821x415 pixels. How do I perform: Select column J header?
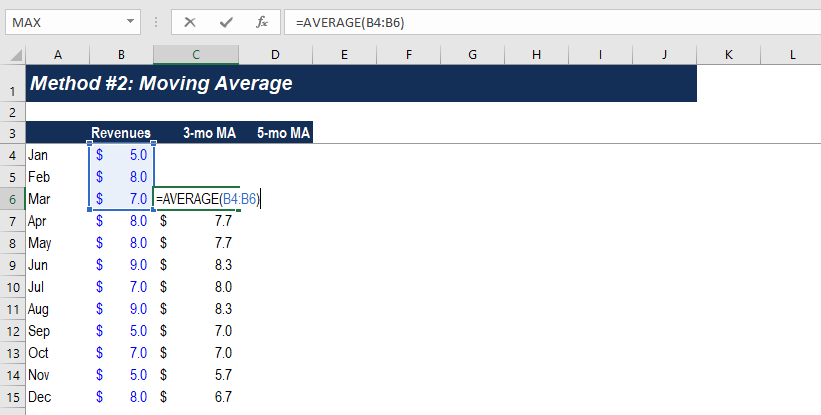point(664,54)
